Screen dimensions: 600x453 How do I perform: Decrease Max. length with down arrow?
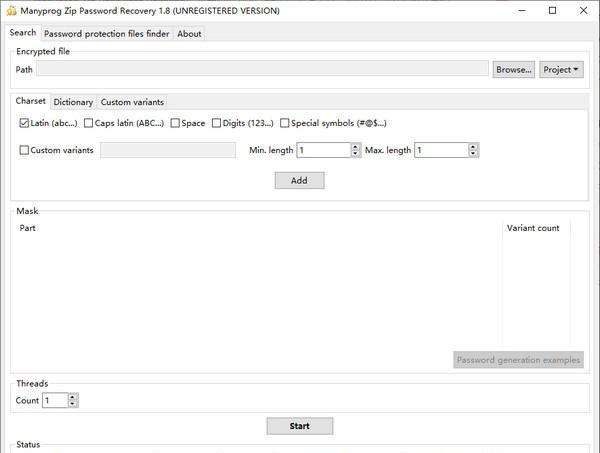tap(474, 153)
